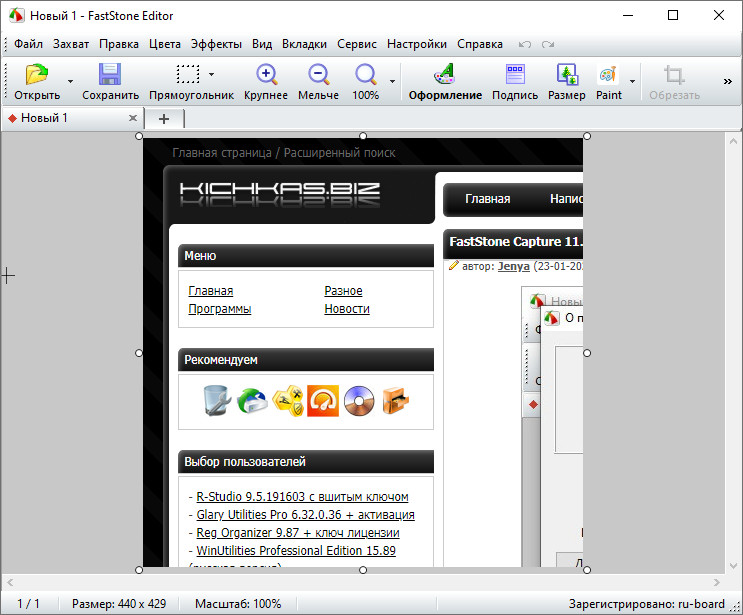Viewport: 743px width, 615px height.
Task: Open the Resize (Размер) tool
Action: click(x=567, y=75)
